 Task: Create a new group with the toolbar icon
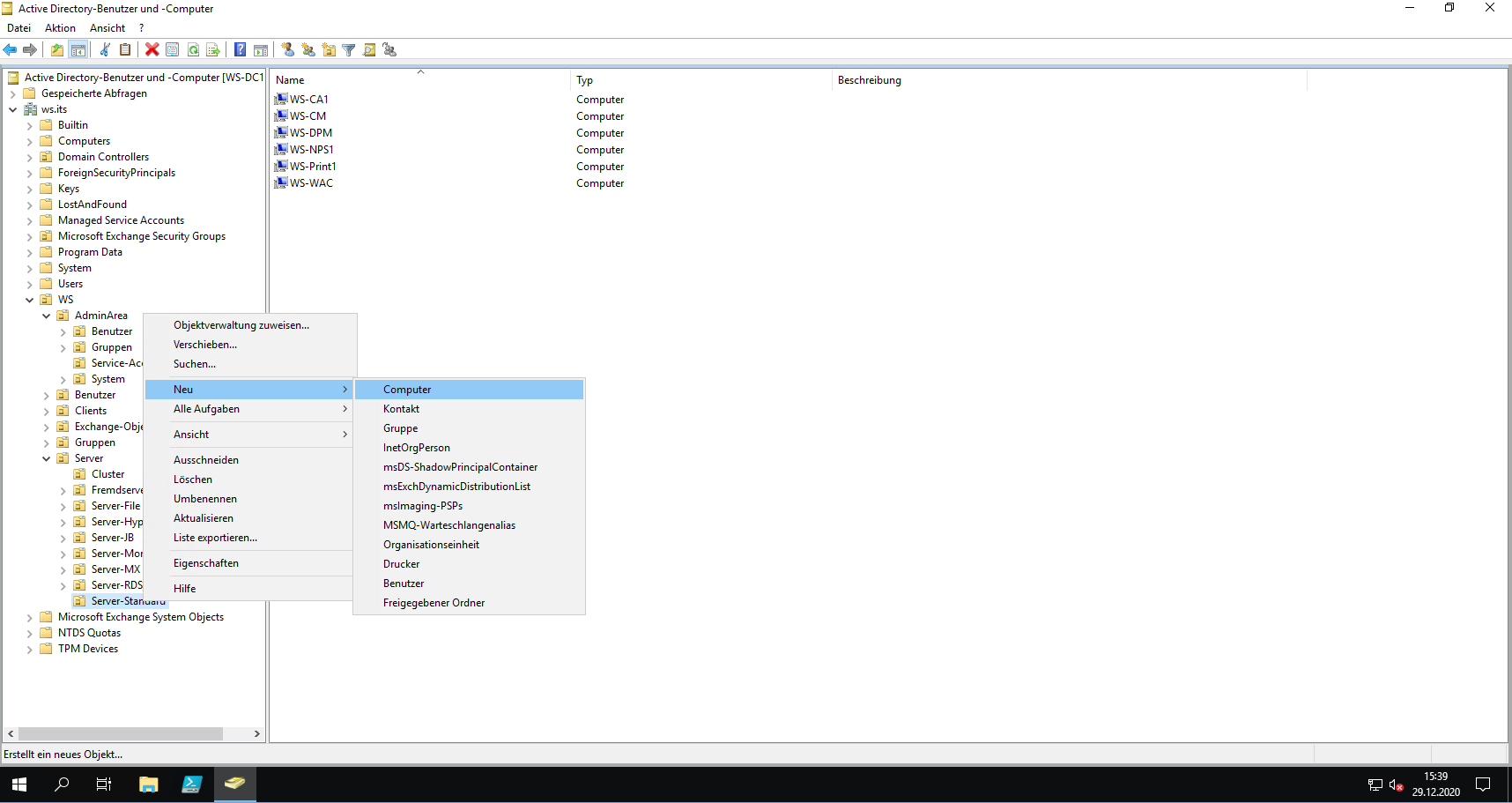(x=308, y=50)
